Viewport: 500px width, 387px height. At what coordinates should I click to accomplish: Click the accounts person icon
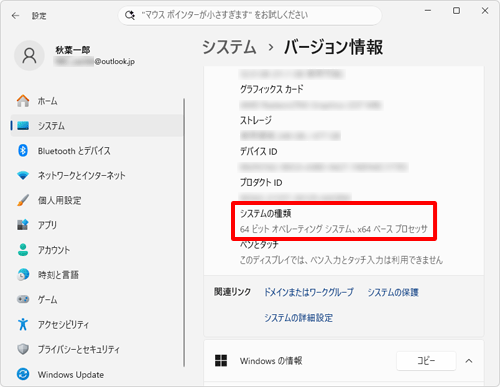point(23,250)
